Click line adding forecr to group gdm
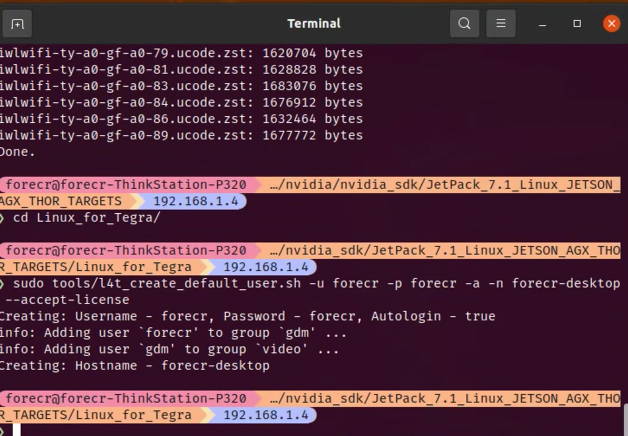Viewport: 628px width, 436px height. (x=173, y=333)
